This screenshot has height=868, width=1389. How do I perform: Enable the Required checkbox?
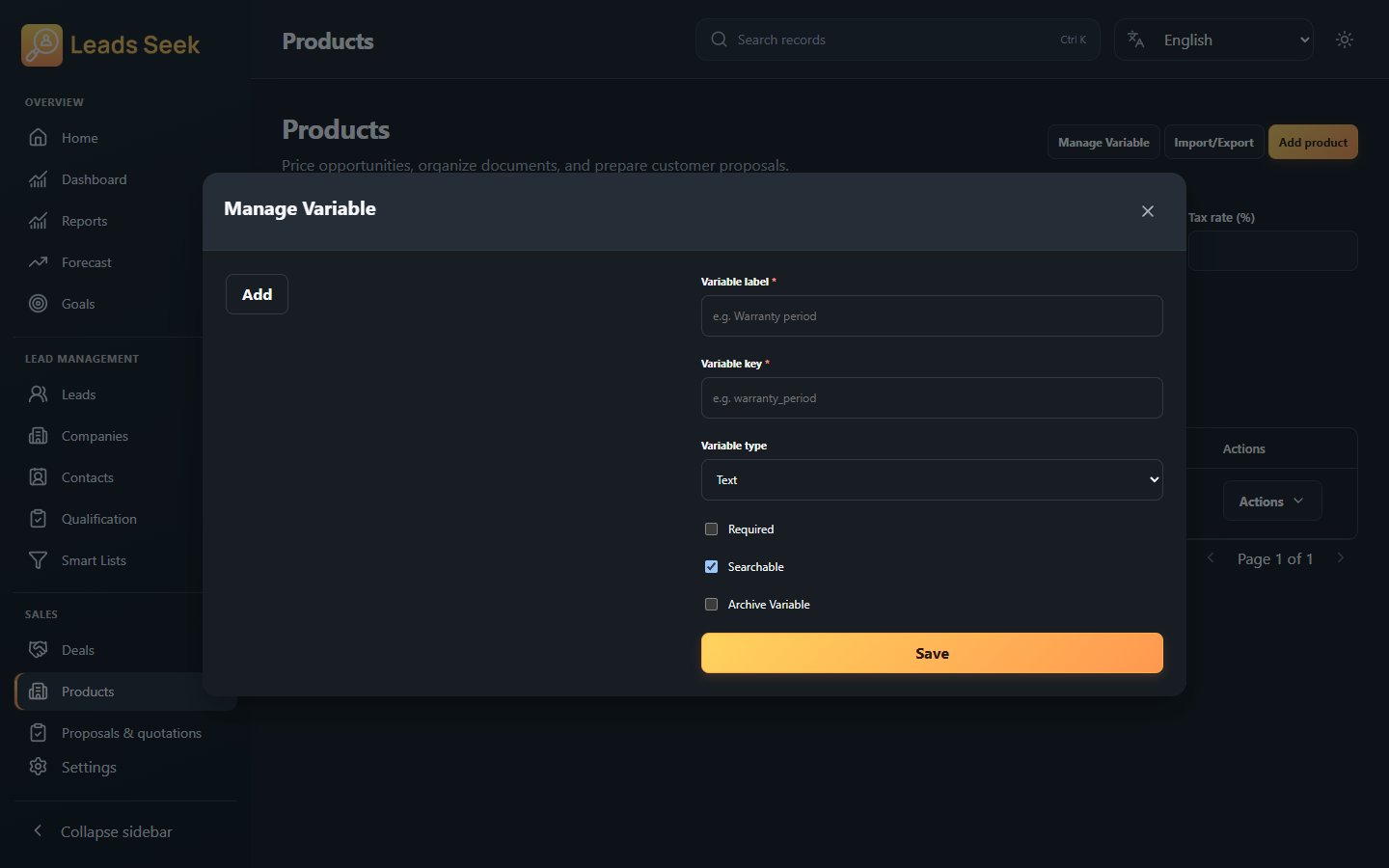click(712, 529)
